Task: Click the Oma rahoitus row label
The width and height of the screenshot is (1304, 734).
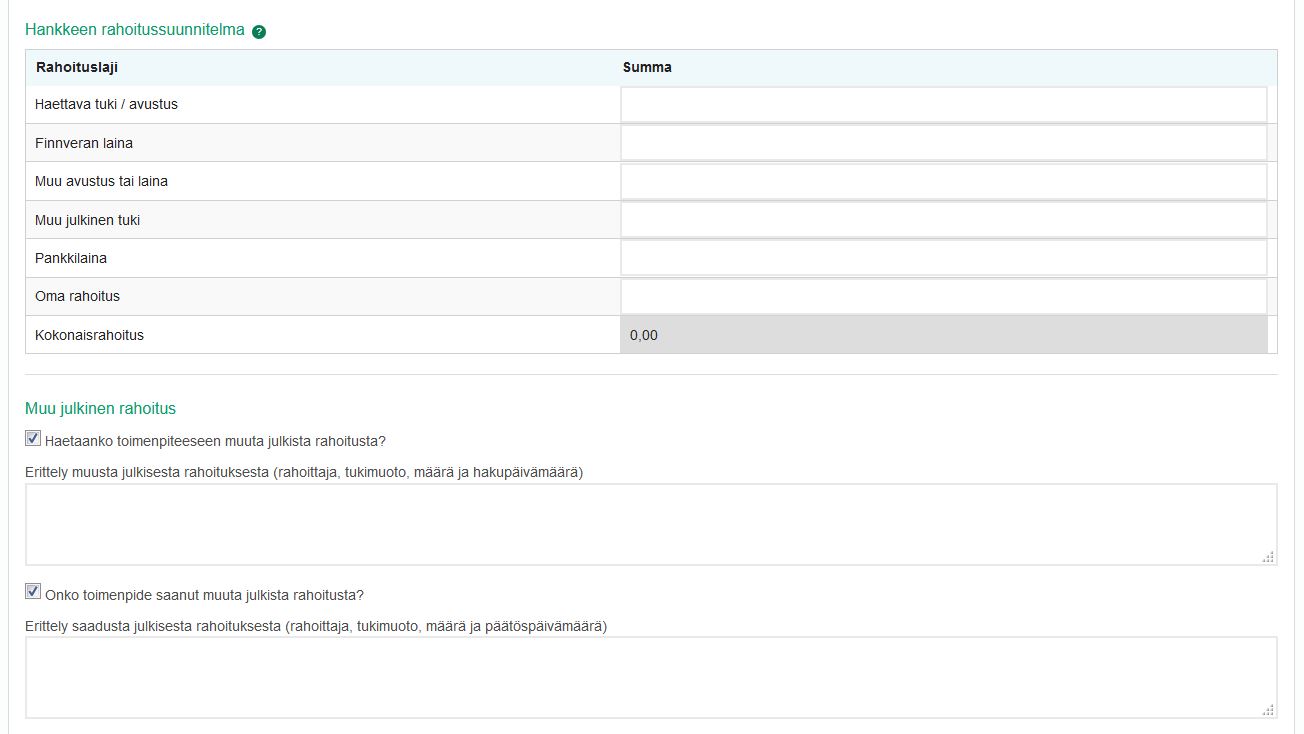Action: [77, 297]
